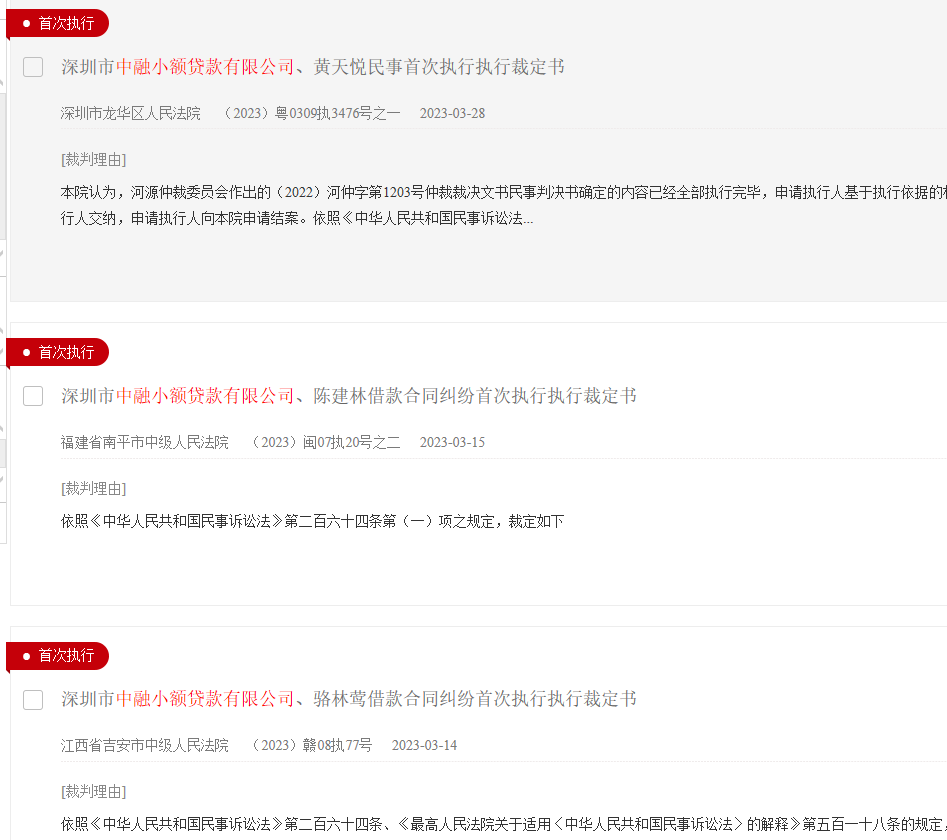Click the red dot inside the top badge
This screenshot has width=947, height=840.
click(x=25, y=23)
